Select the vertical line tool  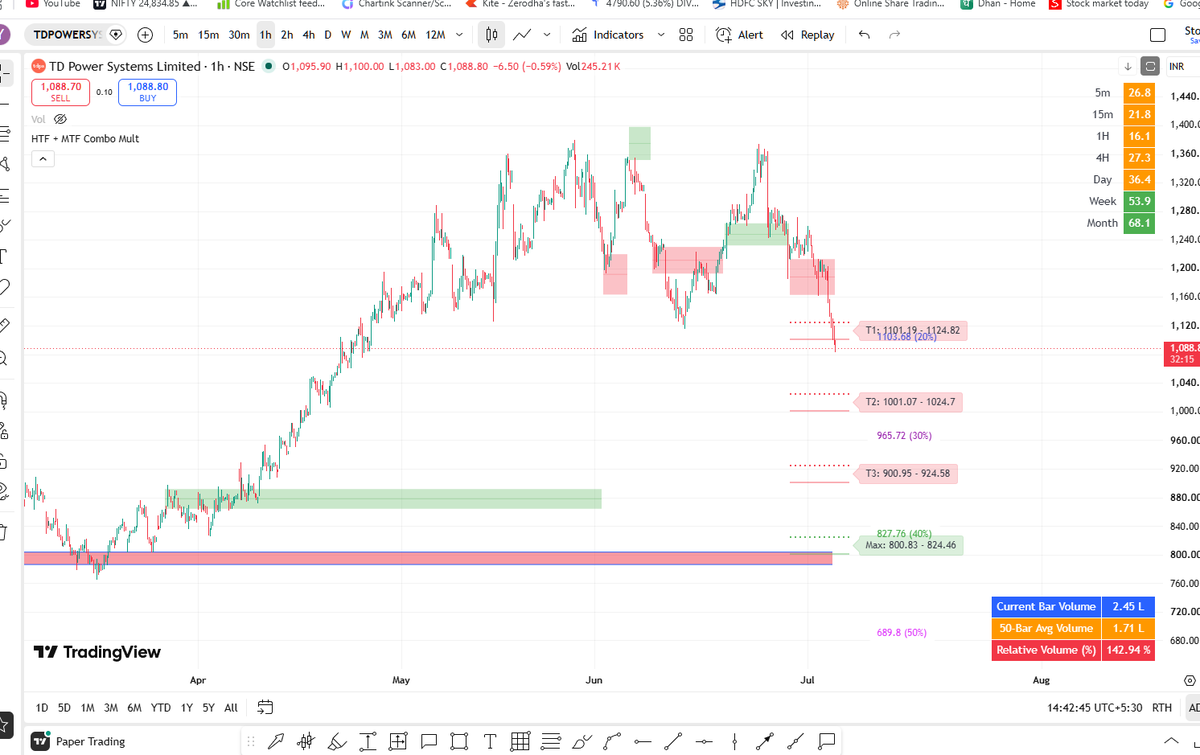pyautogui.click(x=735, y=741)
